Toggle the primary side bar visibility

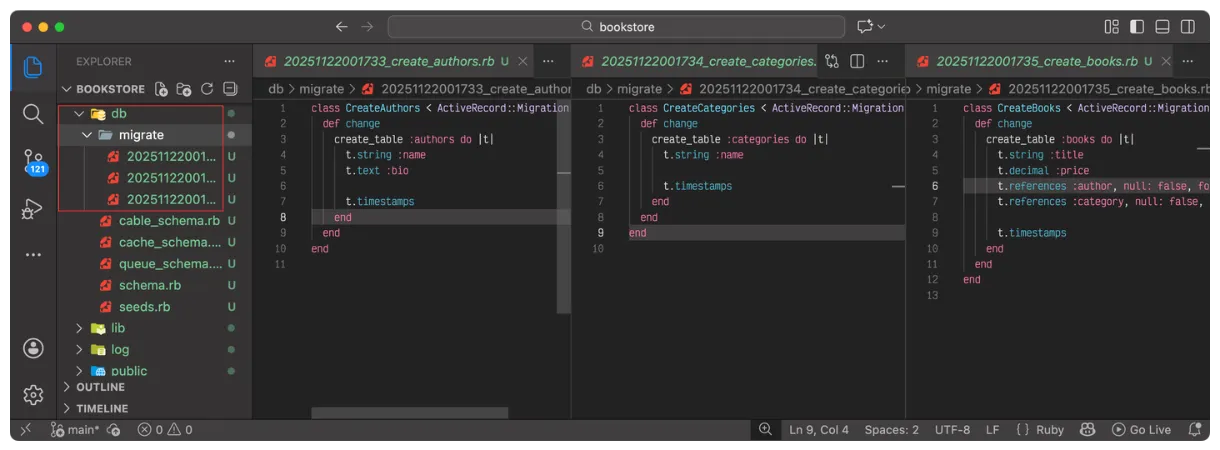1137,27
